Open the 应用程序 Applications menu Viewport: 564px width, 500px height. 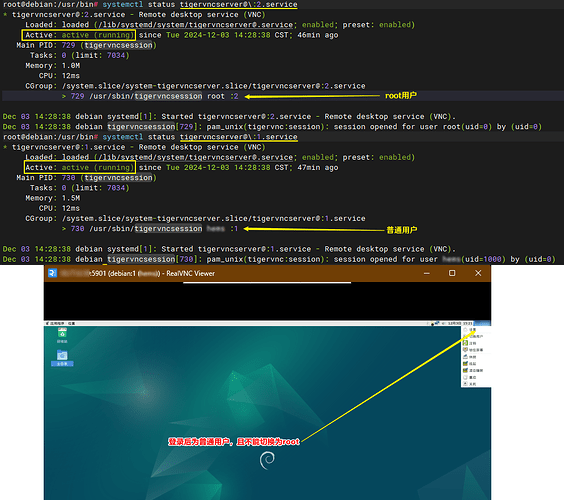(56, 323)
